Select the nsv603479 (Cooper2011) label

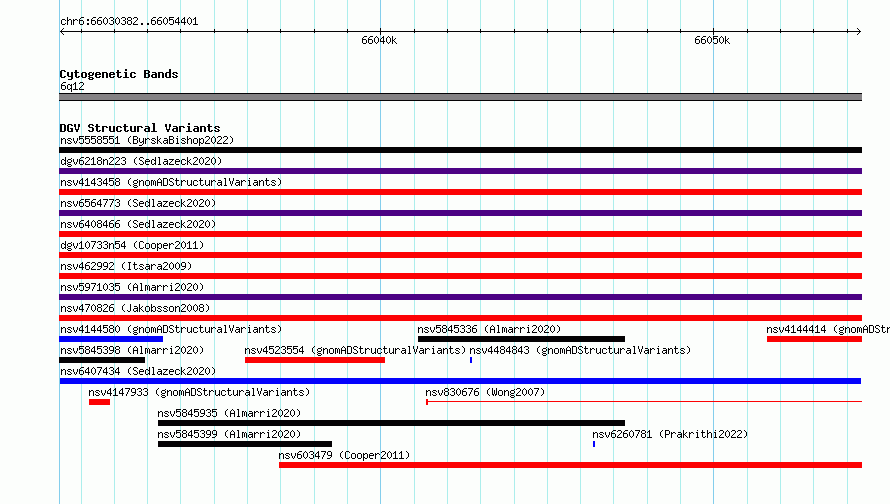coord(344,455)
